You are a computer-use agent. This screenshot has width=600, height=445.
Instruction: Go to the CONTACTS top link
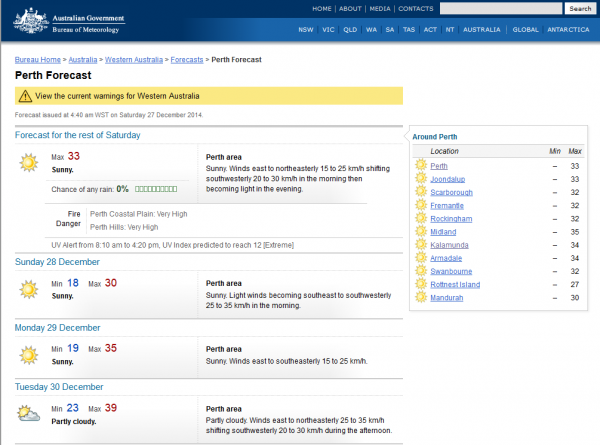click(x=416, y=8)
